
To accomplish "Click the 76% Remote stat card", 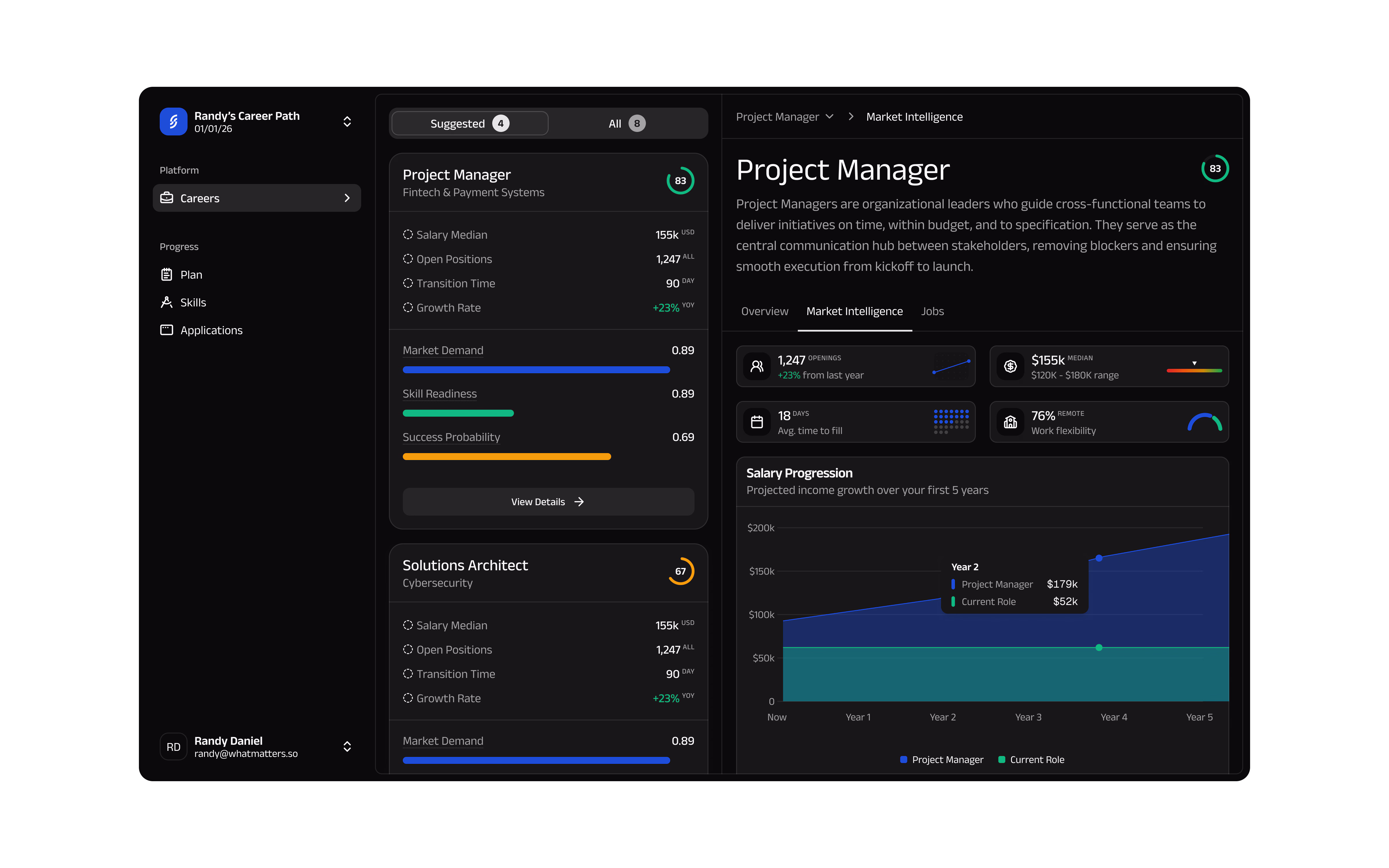I will (x=1109, y=422).
